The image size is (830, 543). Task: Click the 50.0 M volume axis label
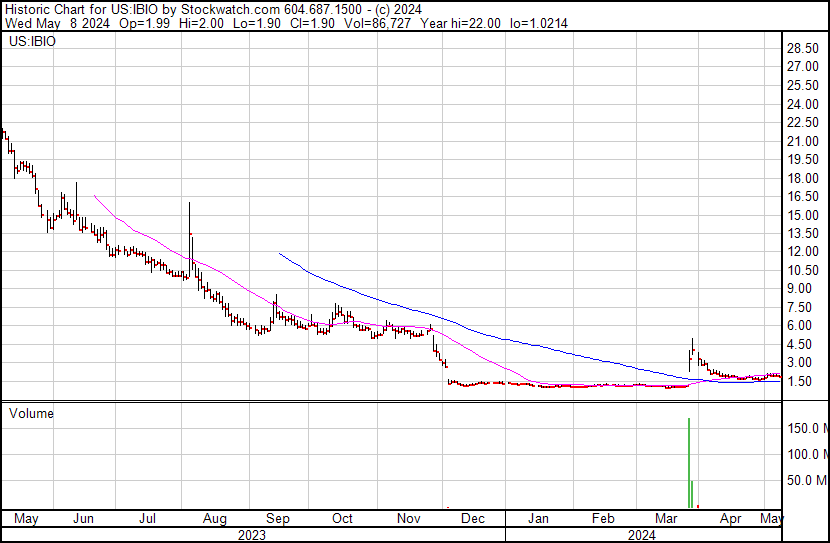(x=806, y=480)
